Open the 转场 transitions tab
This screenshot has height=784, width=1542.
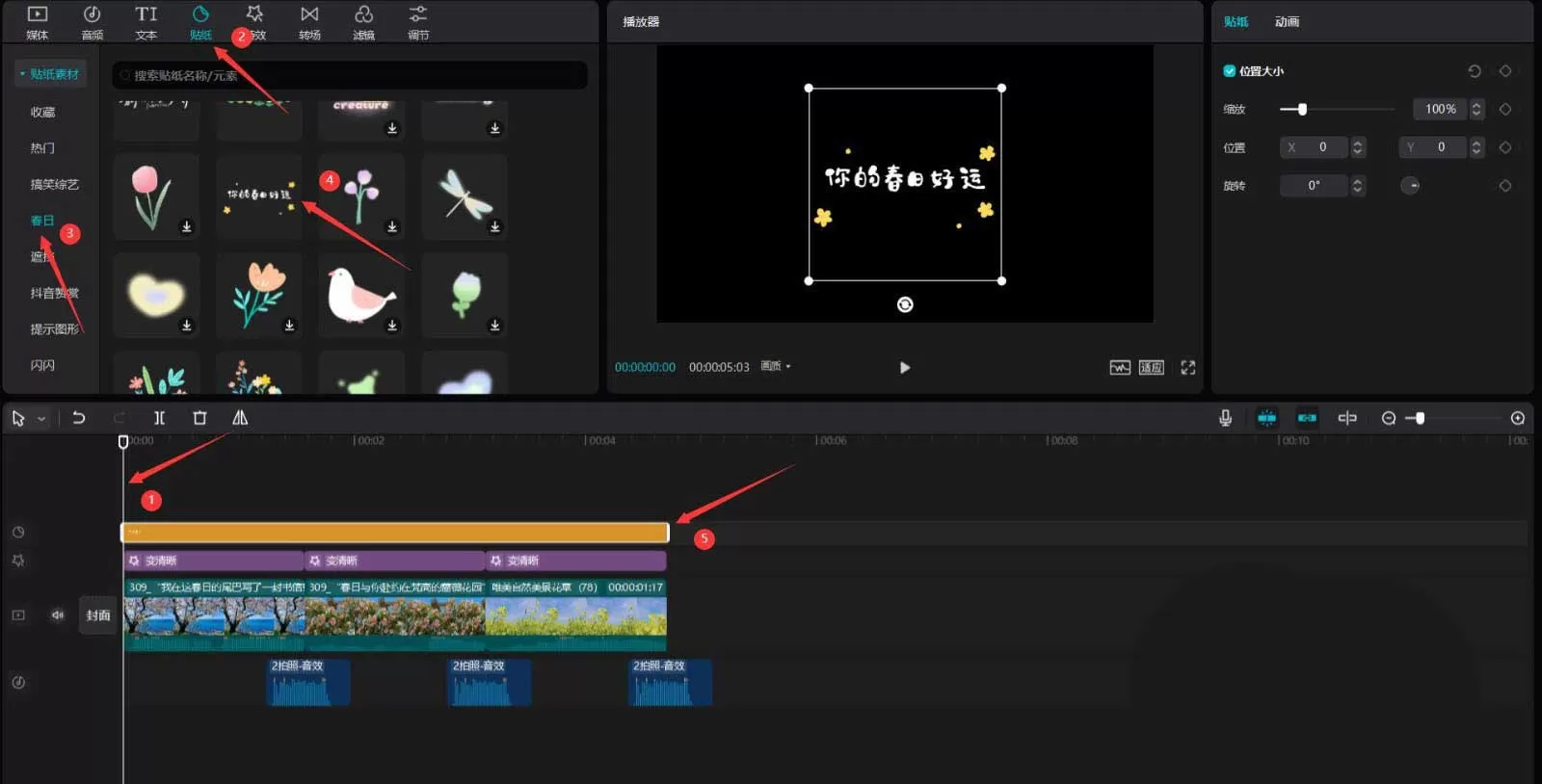coord(309,22)
